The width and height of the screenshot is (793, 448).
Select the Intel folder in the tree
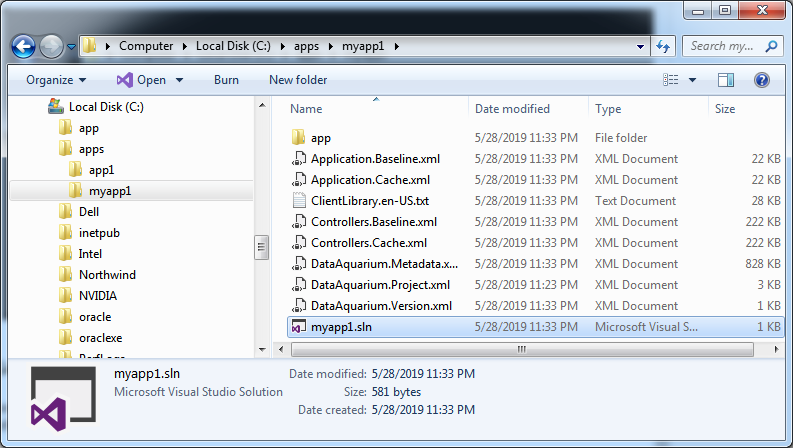coord(90,254)
